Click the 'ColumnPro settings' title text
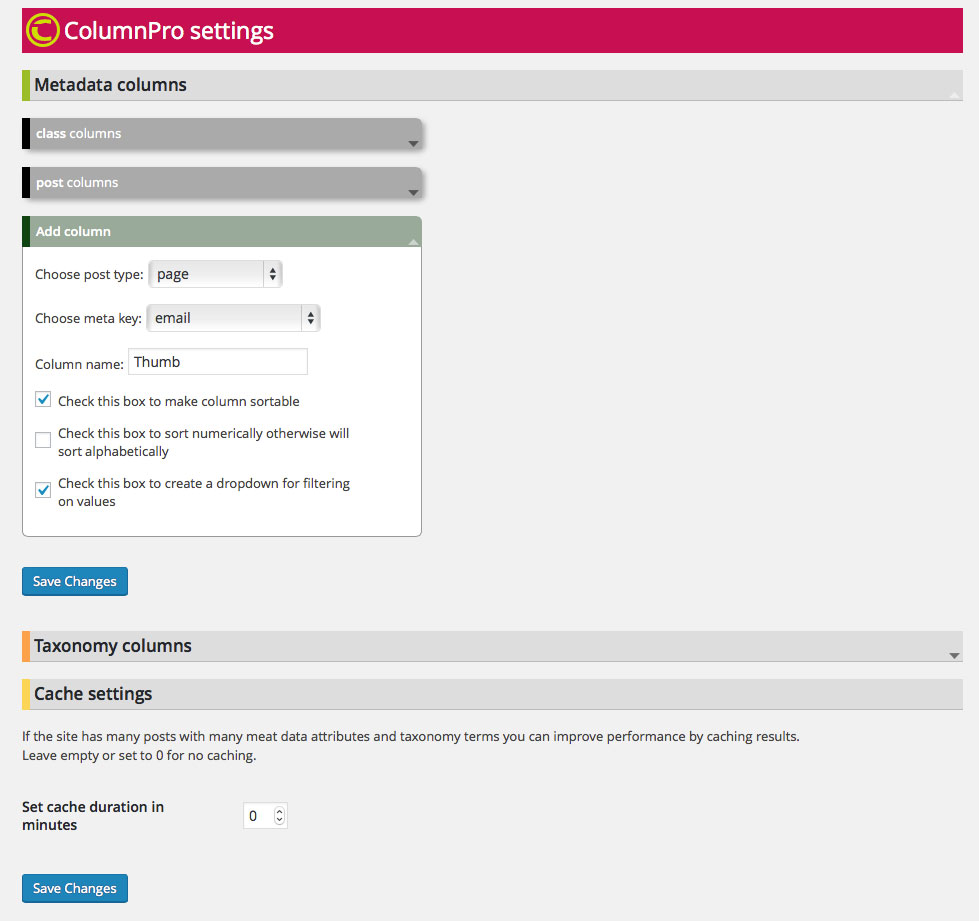Viewport: 979px width, 921px height. tap(169, 31)
